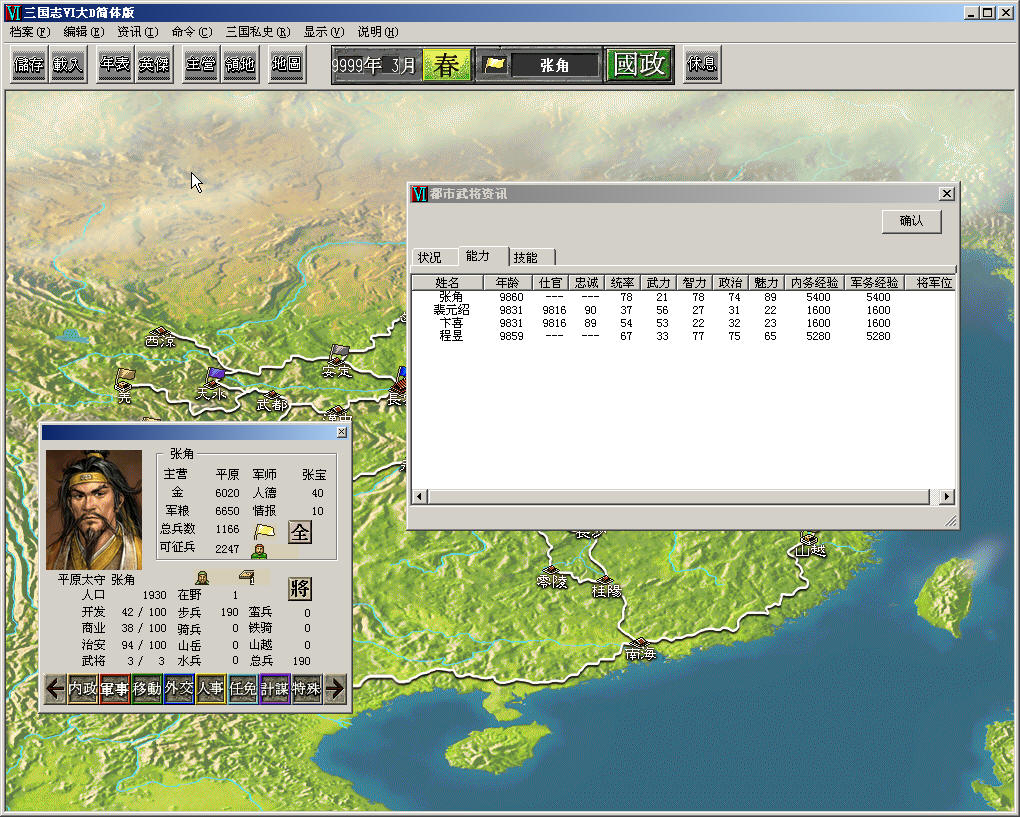Viewport: 1020px width, 817px height.
Task: Choose the 計謀 strategy command icon
Action: [274, 689]
